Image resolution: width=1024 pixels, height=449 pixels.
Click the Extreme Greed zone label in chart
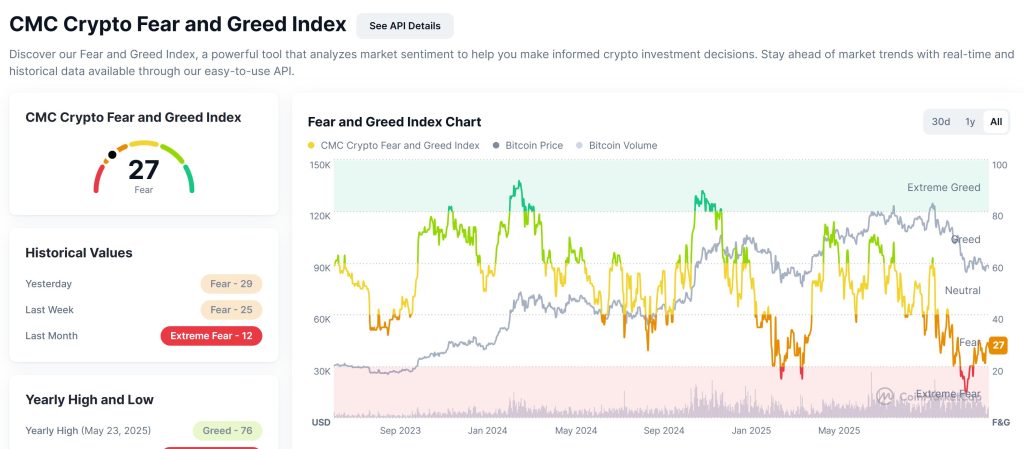click(x=943, y=187)
